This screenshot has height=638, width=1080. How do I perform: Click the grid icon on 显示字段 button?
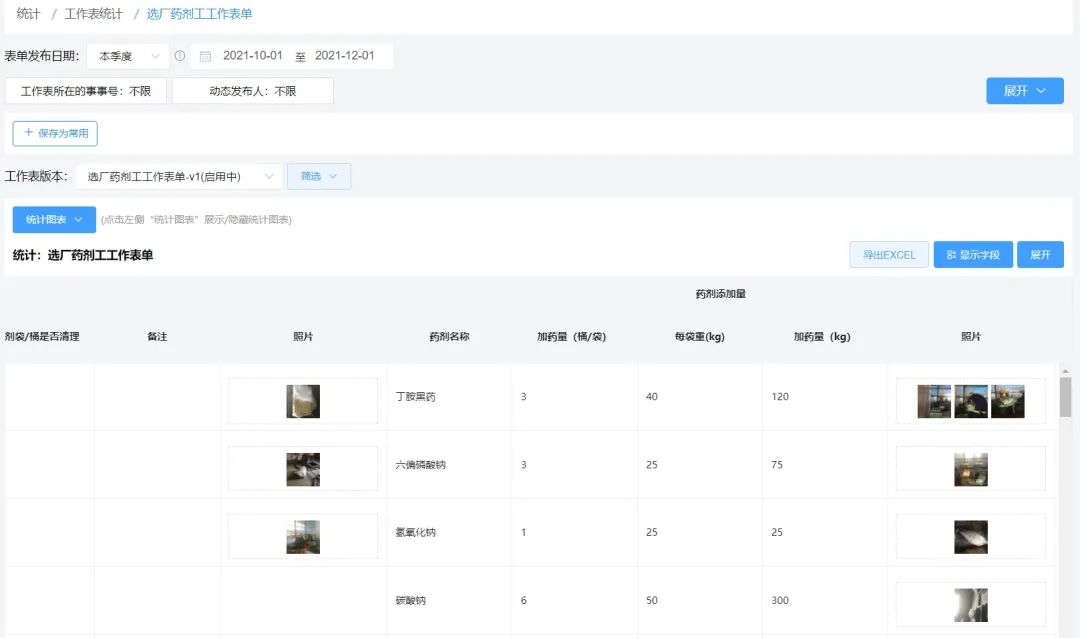(950, 255)
